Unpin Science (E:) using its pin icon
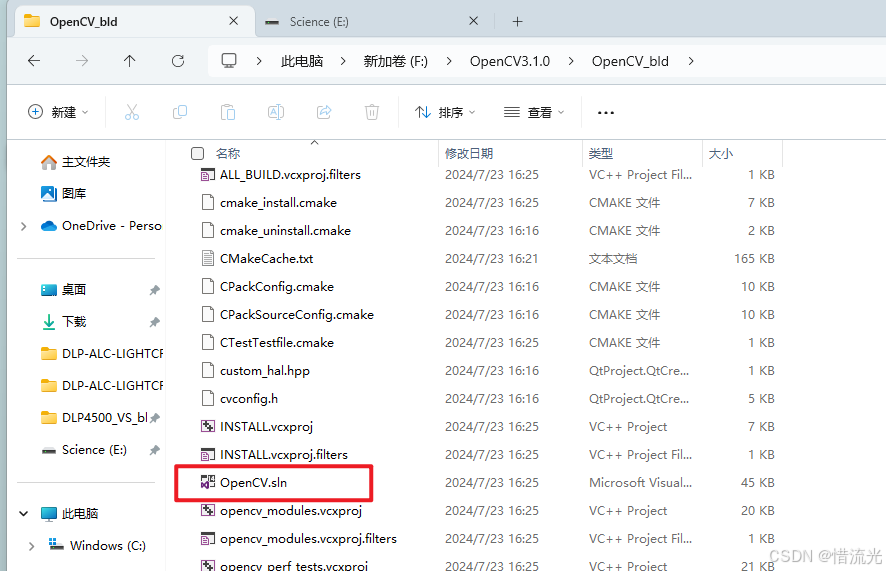 tap(154, 450)
